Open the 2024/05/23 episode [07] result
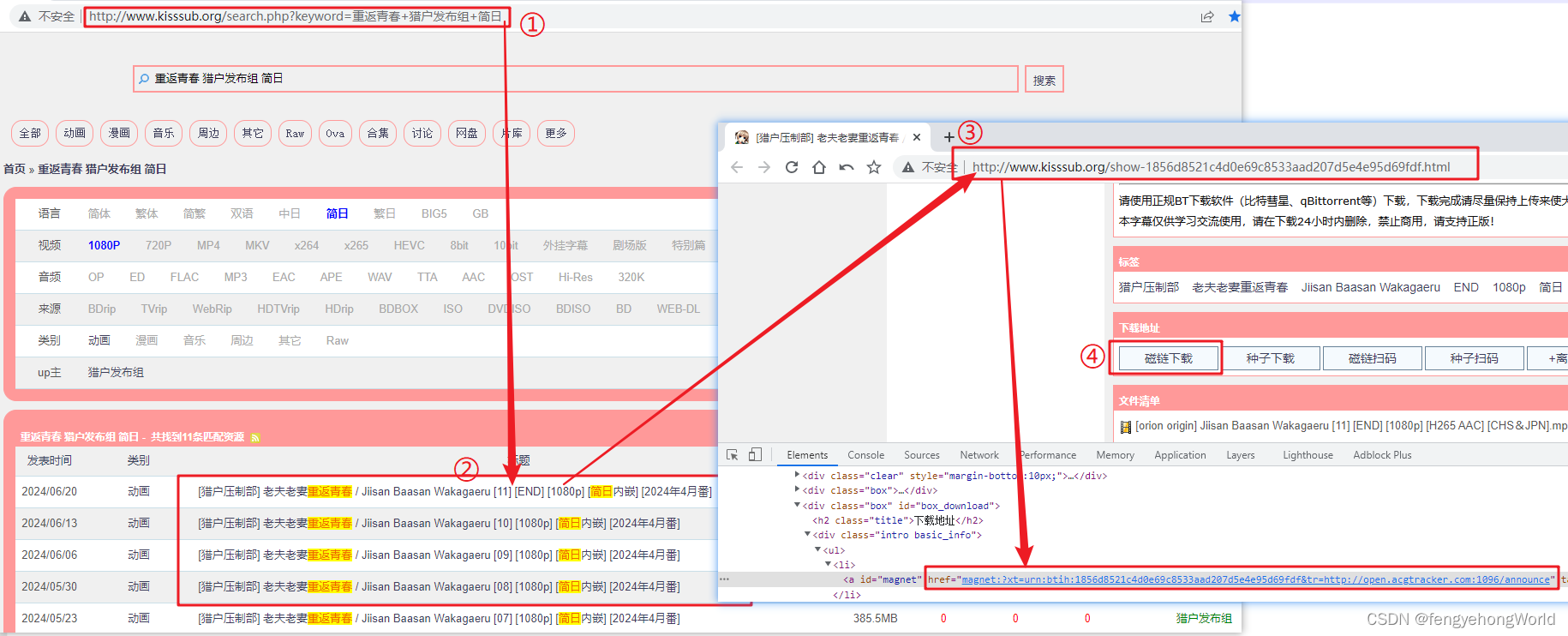1568x636 pixels. coord(439,618)
